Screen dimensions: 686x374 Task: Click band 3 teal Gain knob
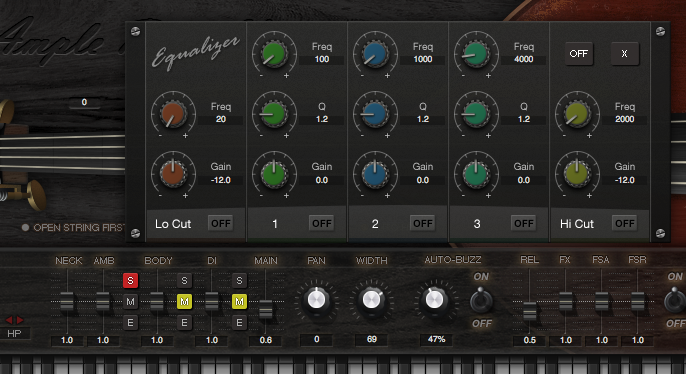[476, 173]
